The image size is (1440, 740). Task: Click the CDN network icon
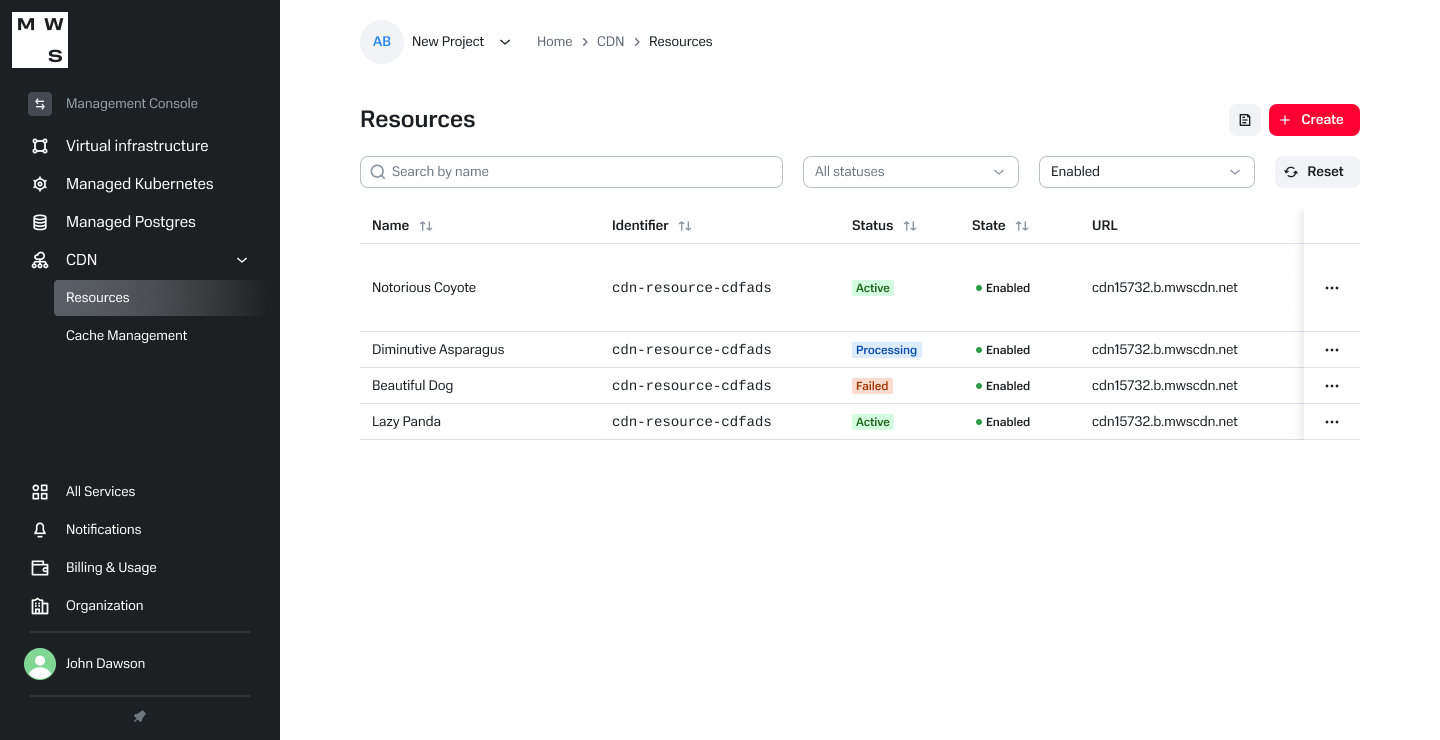(x=40, y=260)
